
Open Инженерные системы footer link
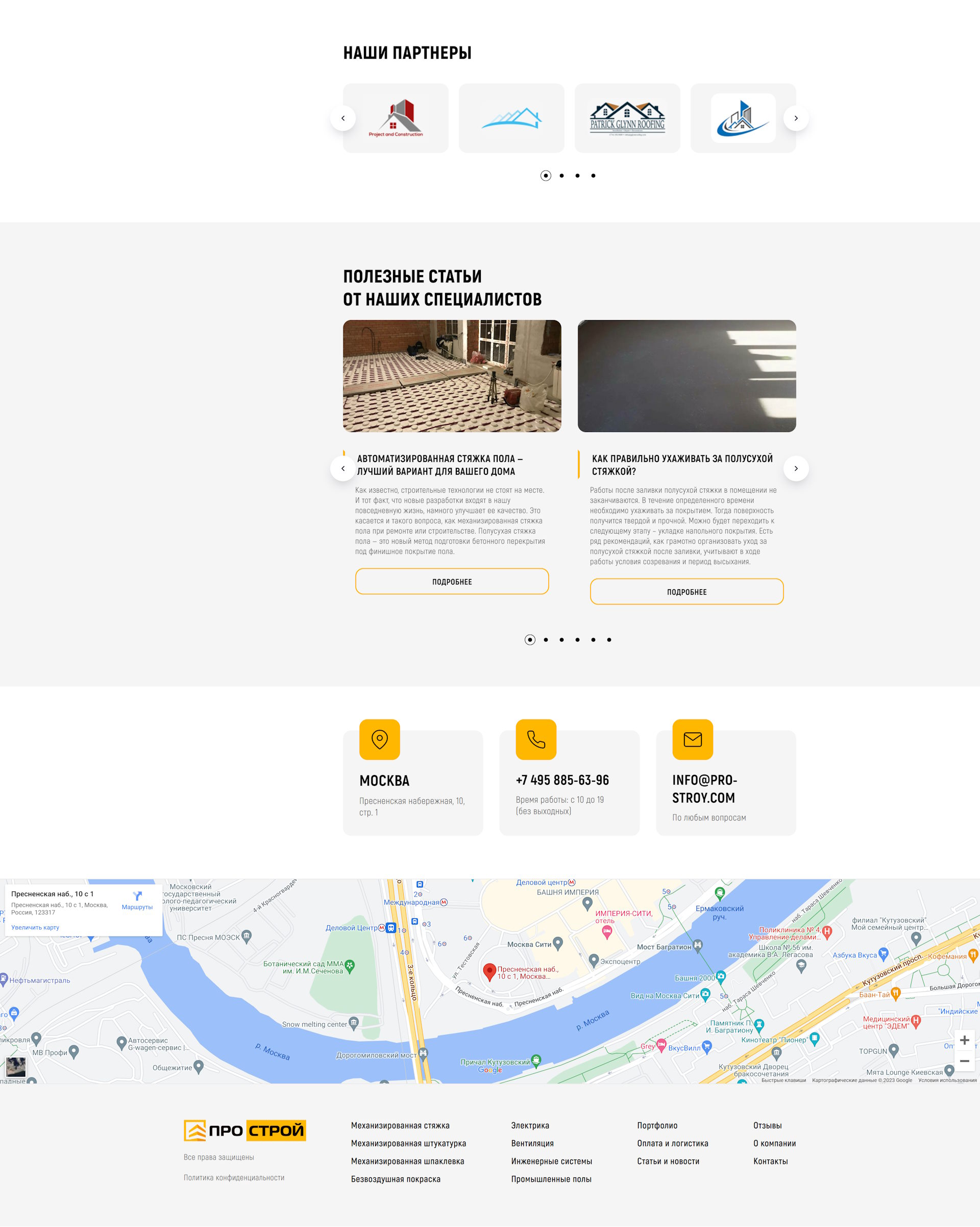552,1161
